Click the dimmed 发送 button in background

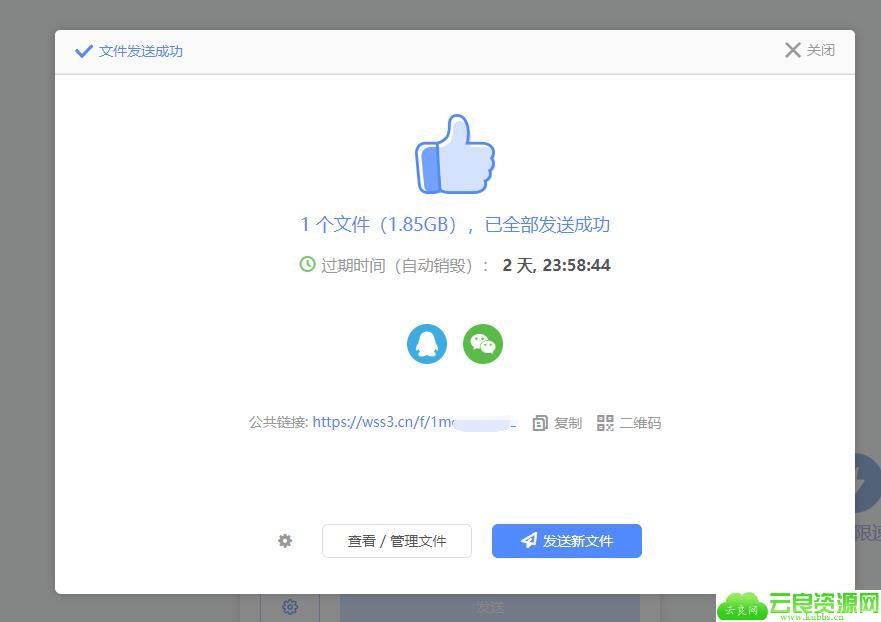click(x=489, y=607)
